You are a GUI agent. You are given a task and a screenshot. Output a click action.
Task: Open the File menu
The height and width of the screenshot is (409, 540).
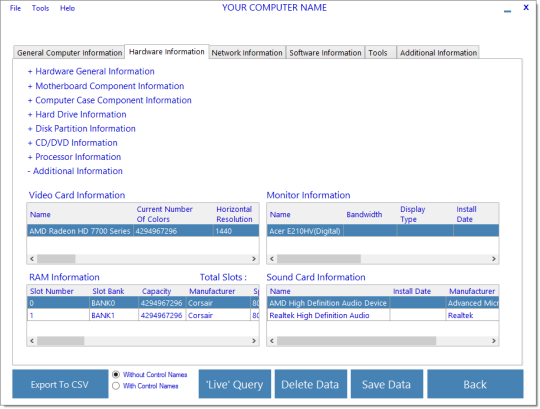click(x=15, y=8)
